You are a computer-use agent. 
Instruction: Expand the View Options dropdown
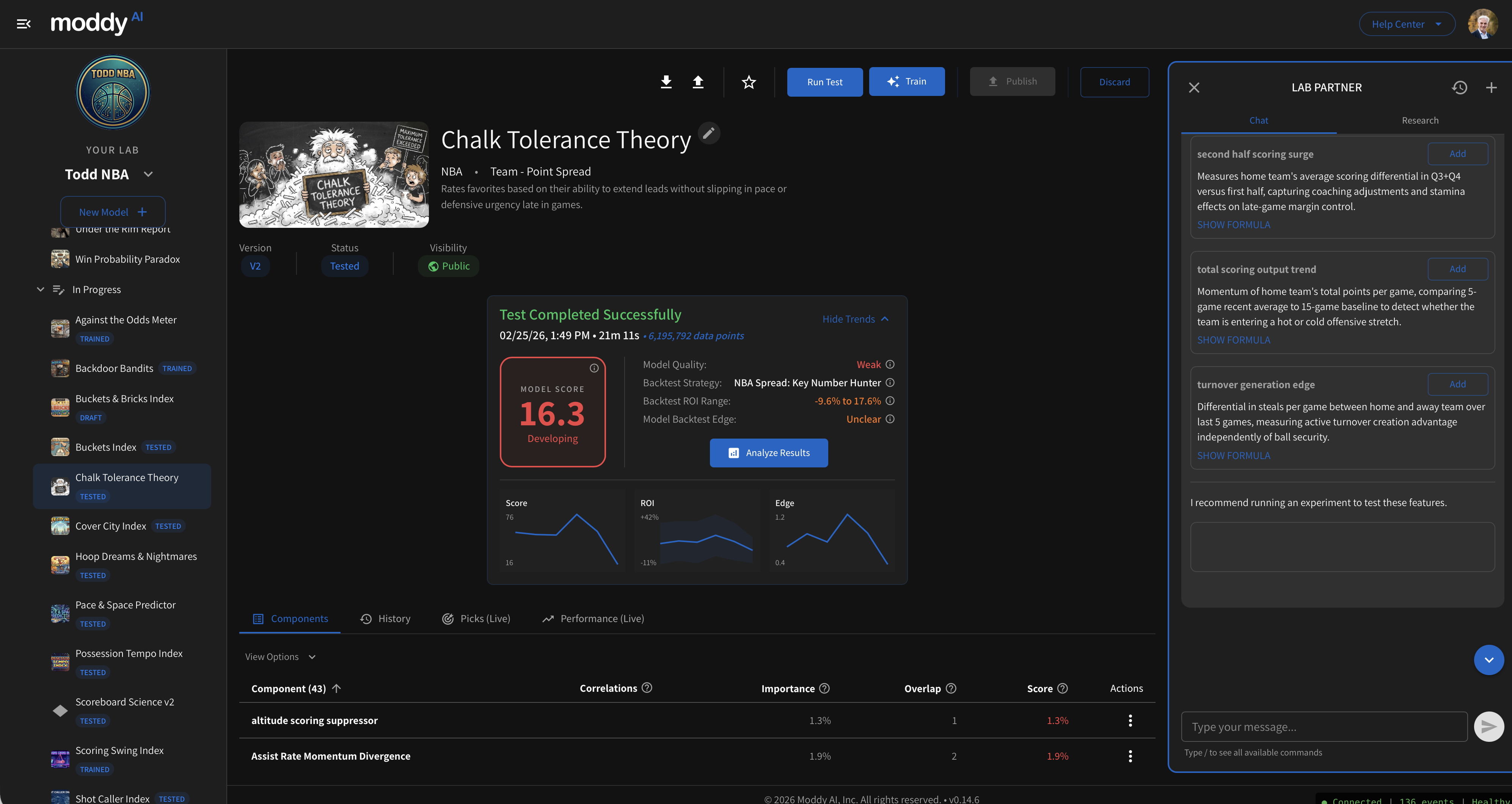280,656
